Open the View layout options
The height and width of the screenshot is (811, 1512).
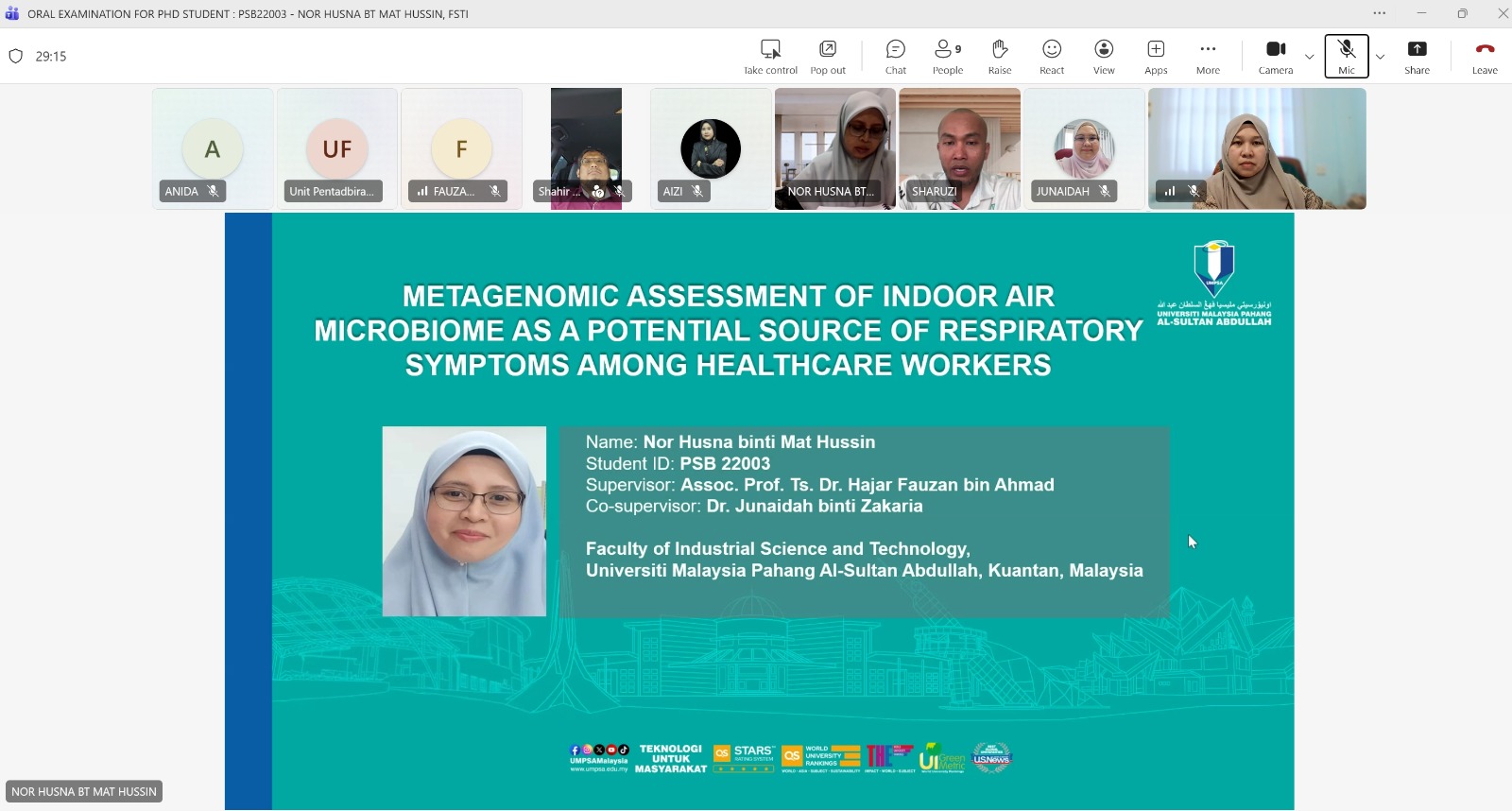1104,57
